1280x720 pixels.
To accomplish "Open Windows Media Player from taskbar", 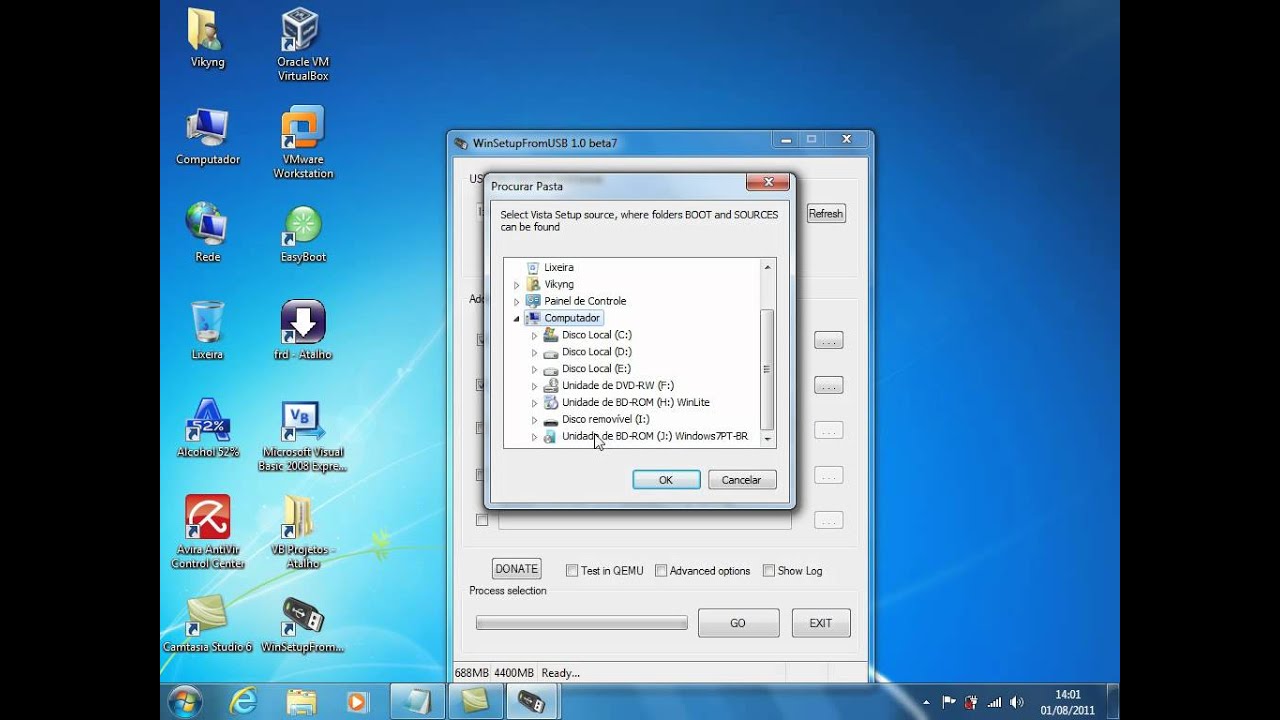I will coord(357,701).
